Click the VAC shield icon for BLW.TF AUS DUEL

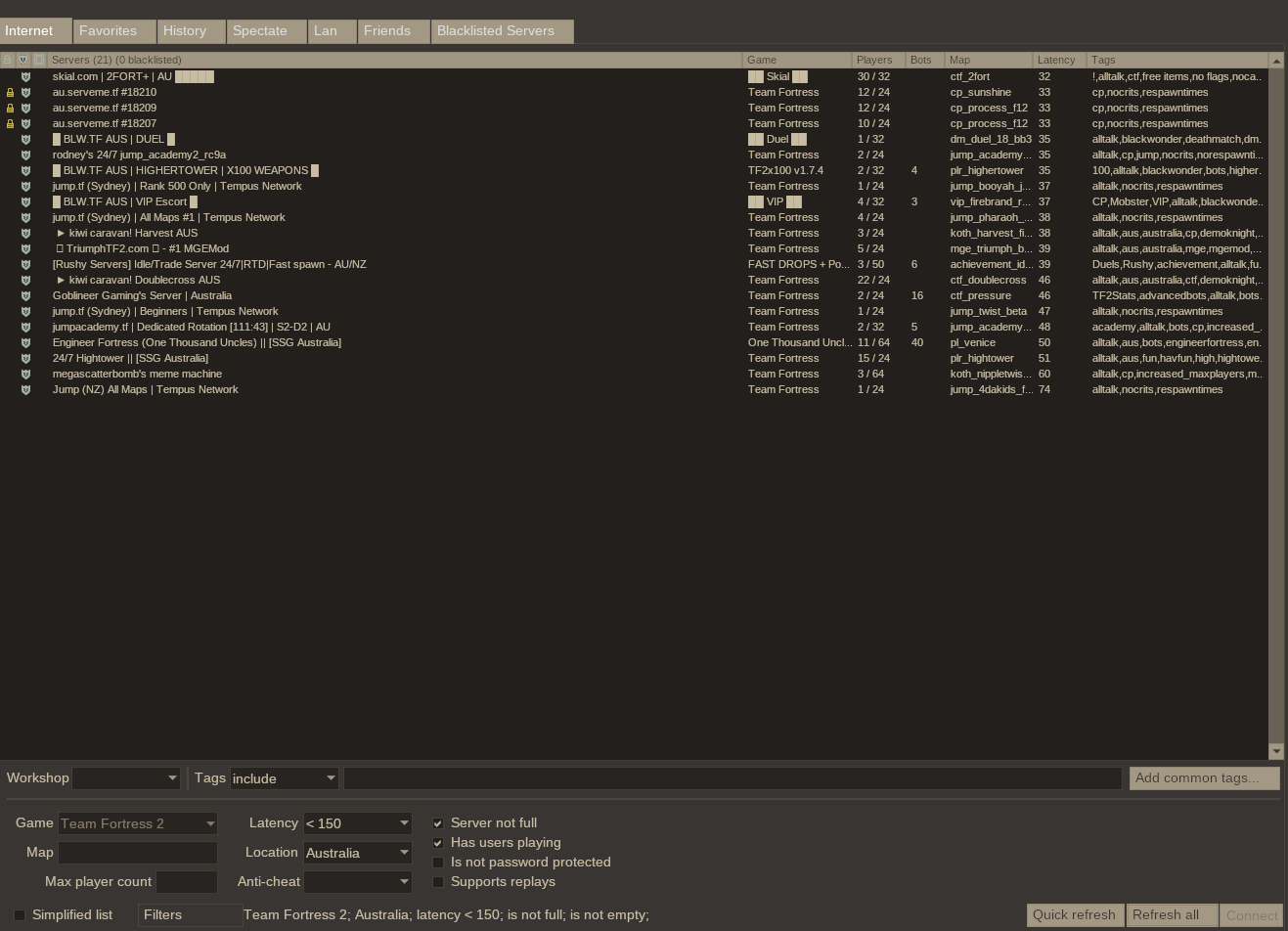coord(26,139)
